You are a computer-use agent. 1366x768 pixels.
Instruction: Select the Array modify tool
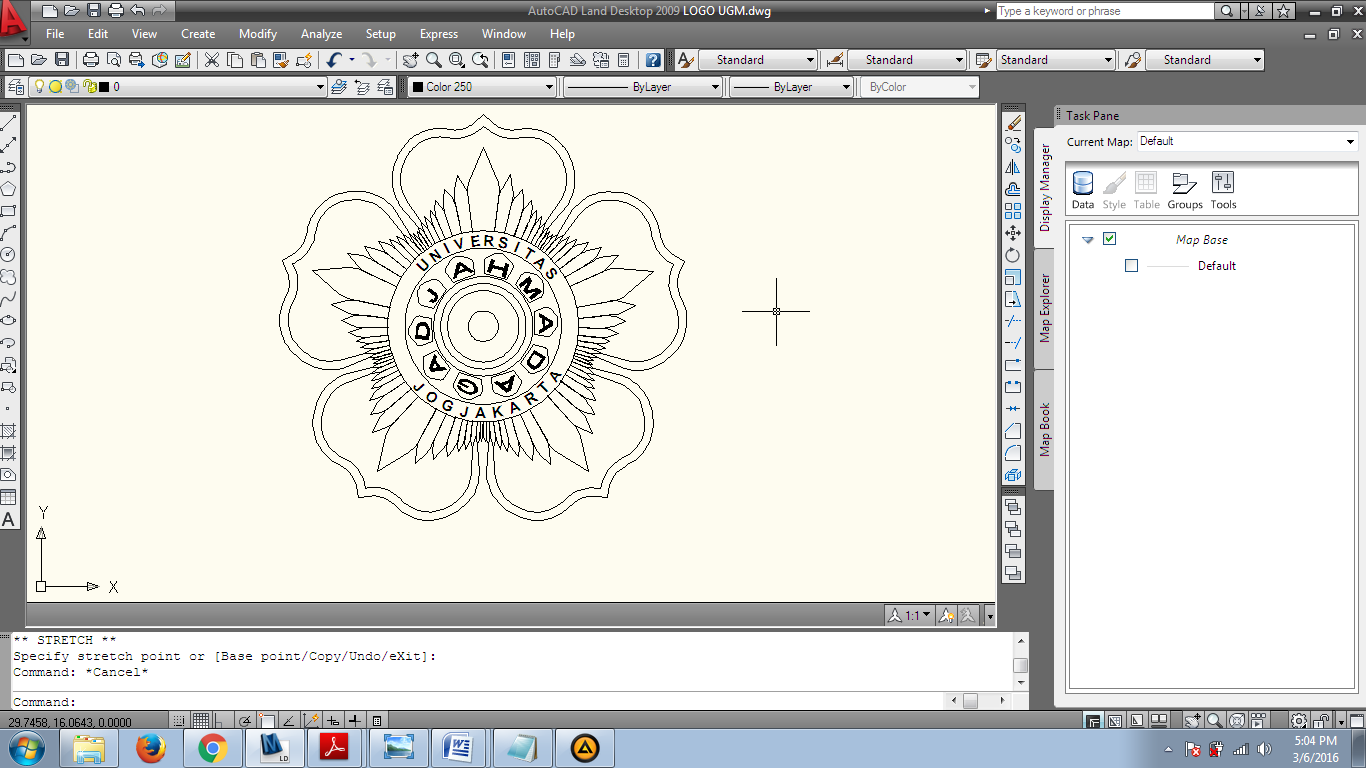click(x=1013, y=211)
